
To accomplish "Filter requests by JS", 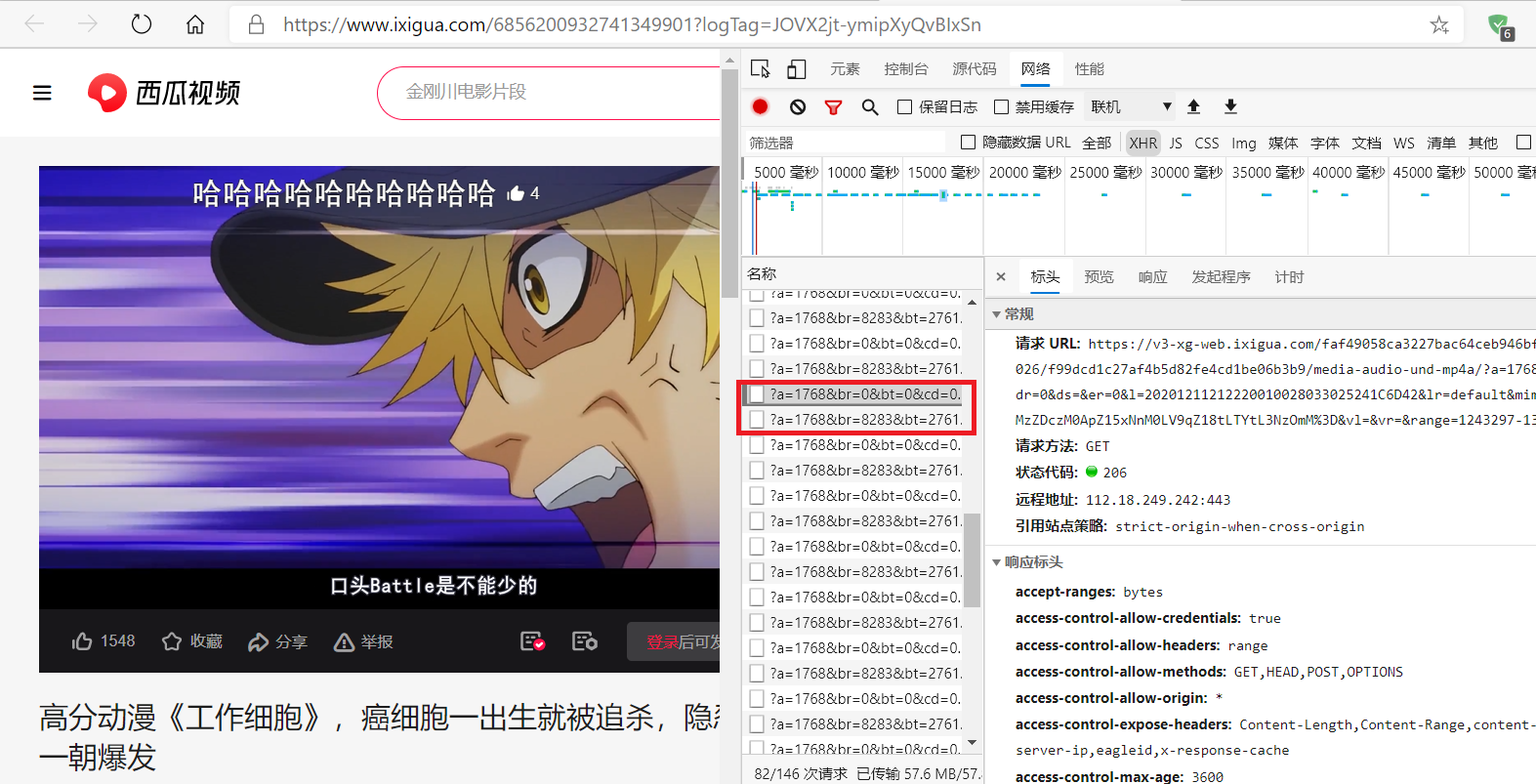I will pyautogui.click(x=1176, y=143).
